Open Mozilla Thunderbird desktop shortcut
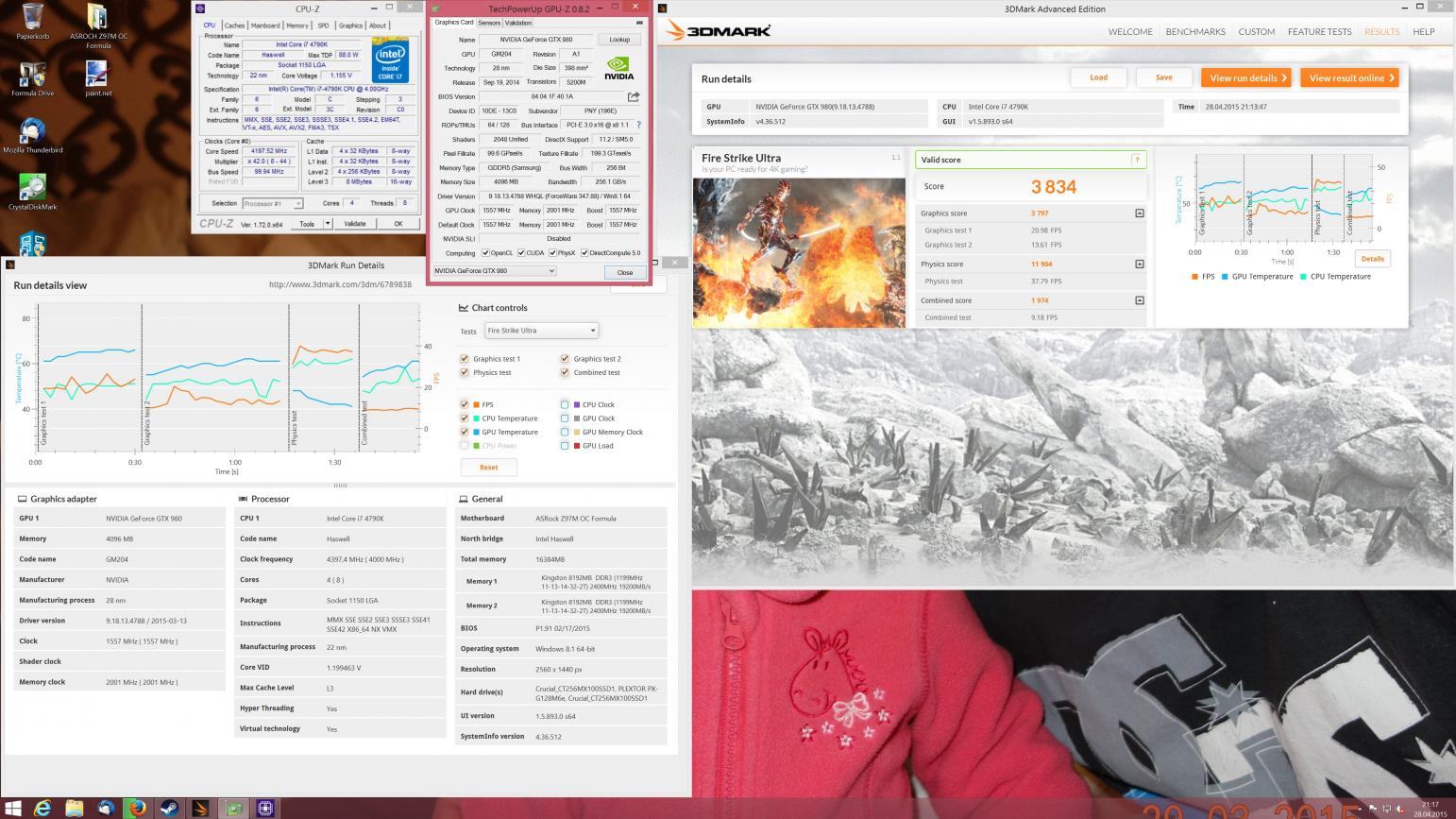 [x=32, y=137]
